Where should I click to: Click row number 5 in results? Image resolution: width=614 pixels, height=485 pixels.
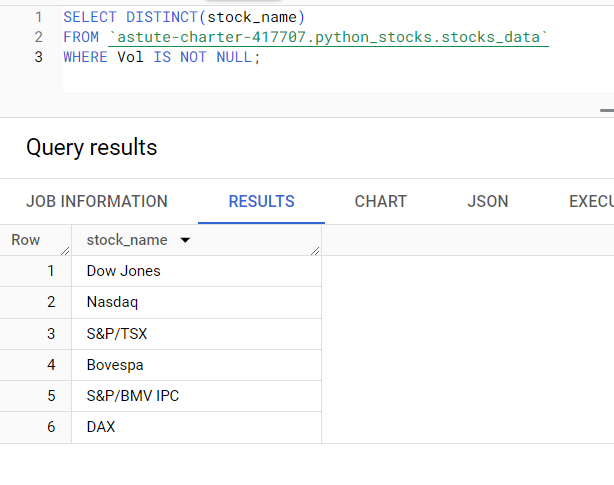51,396
